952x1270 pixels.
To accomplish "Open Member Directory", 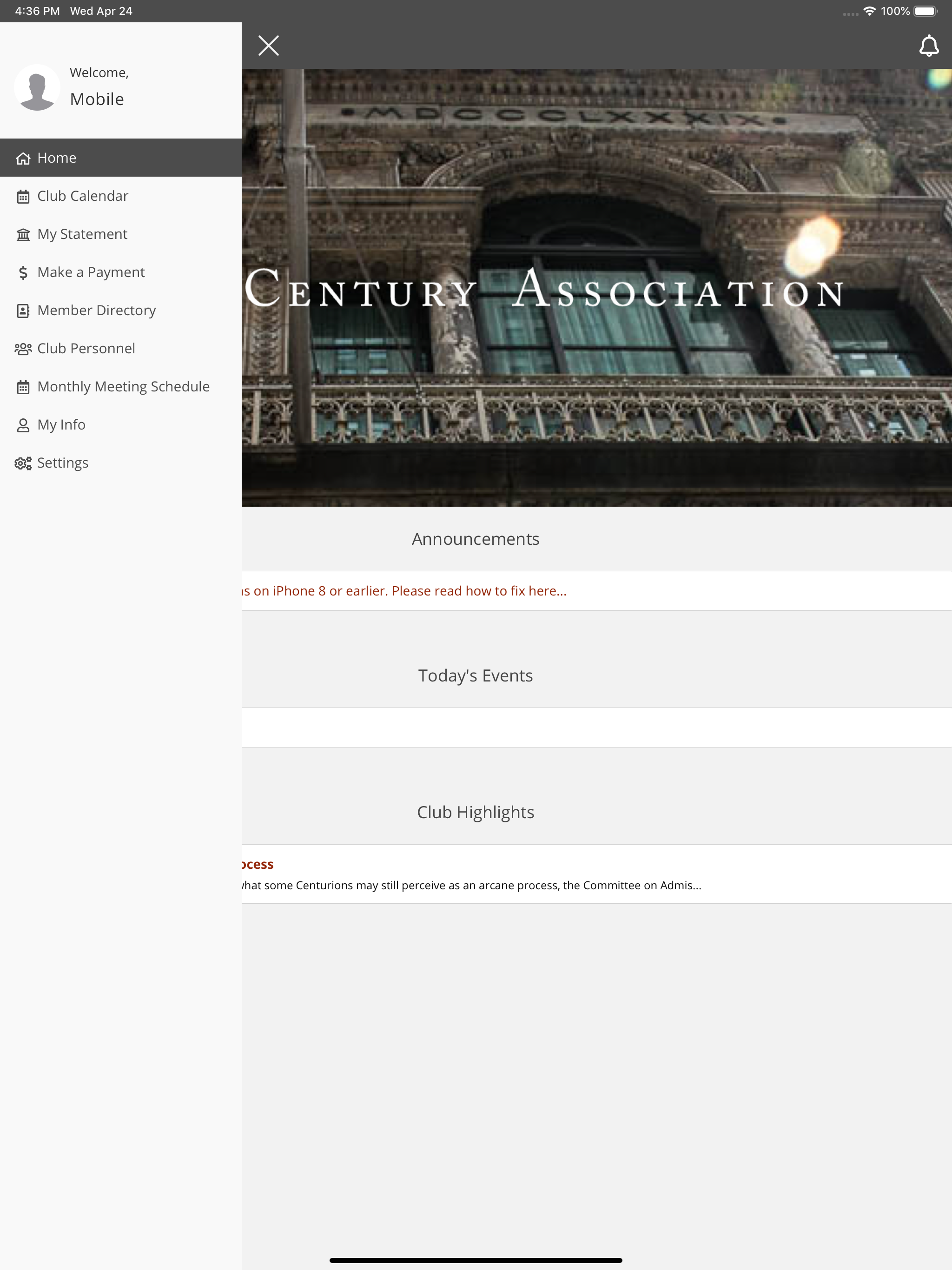I will [x=120, y=310].
